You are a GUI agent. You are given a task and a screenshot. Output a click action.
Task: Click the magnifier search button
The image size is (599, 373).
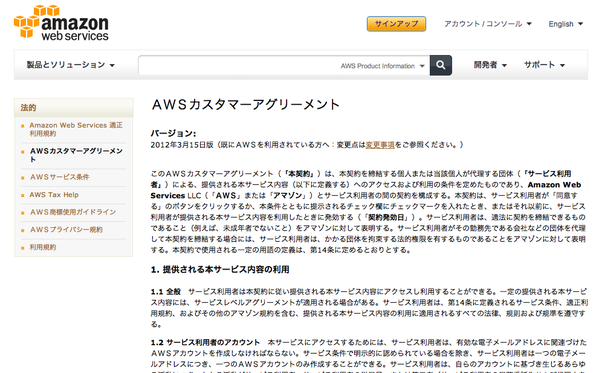pyautogui.click(x=440, y=65)
